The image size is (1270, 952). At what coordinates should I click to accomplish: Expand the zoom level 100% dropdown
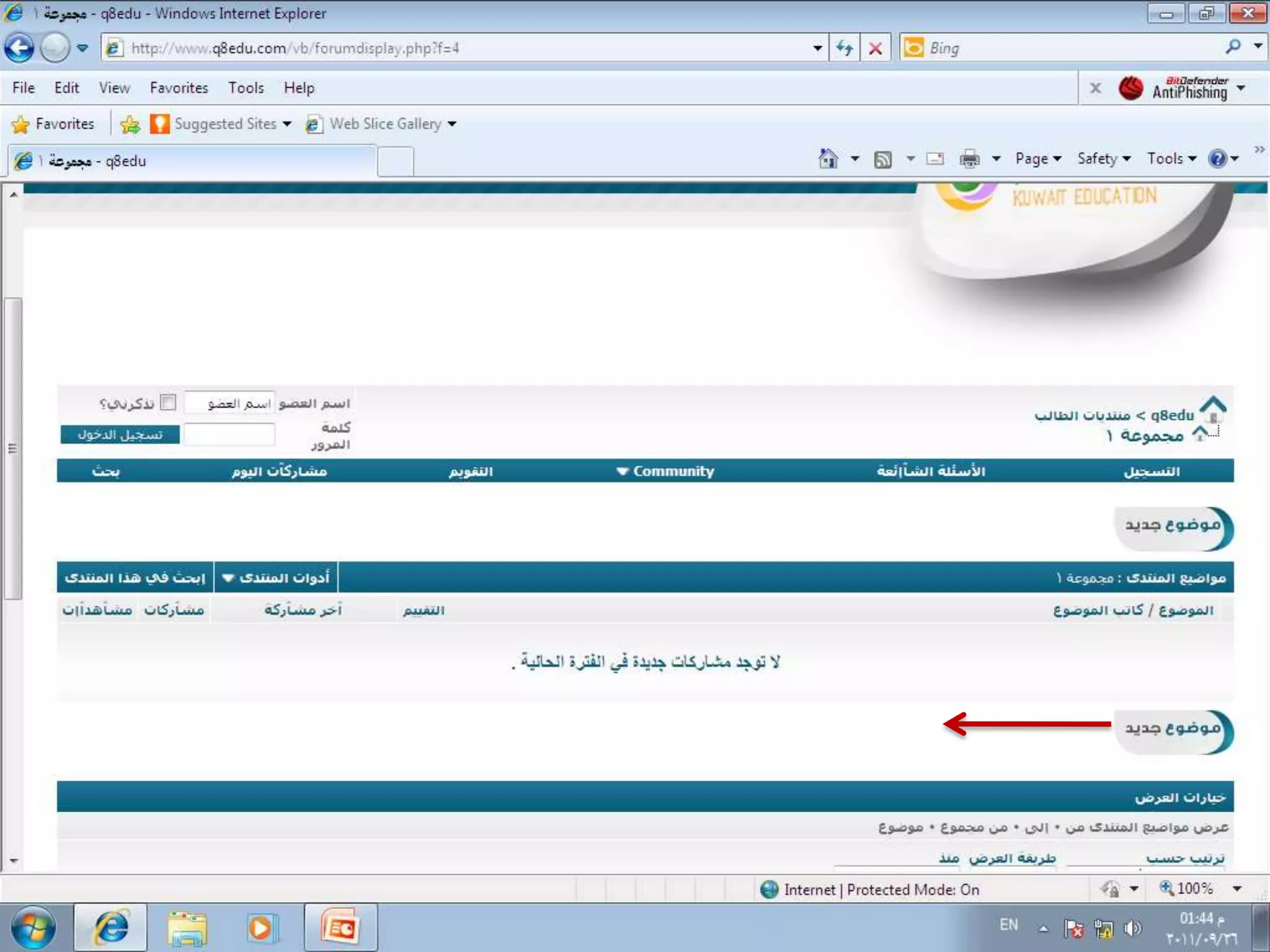pyautogui.click(x=1237, y=889)
